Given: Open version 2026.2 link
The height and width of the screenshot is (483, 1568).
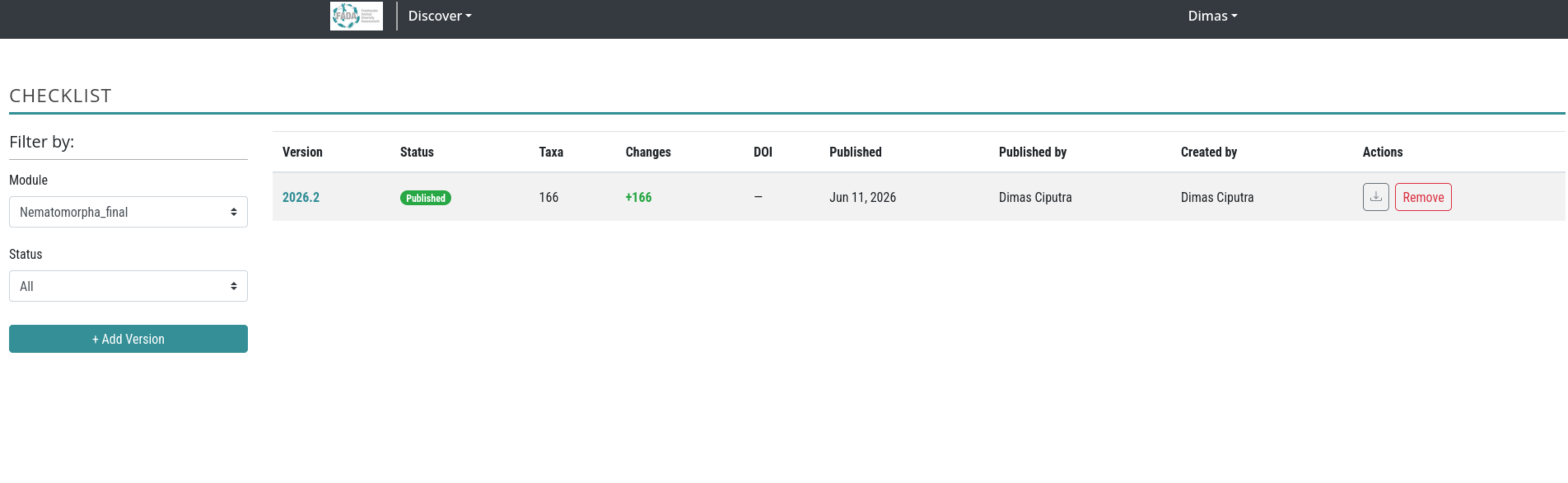Looking at the screenshot, I should tap(301, 197).
